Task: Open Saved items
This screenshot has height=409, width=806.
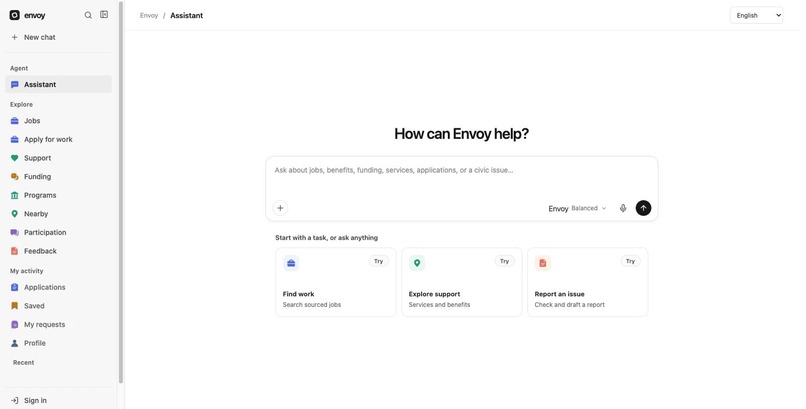Action: click(59, 306)
